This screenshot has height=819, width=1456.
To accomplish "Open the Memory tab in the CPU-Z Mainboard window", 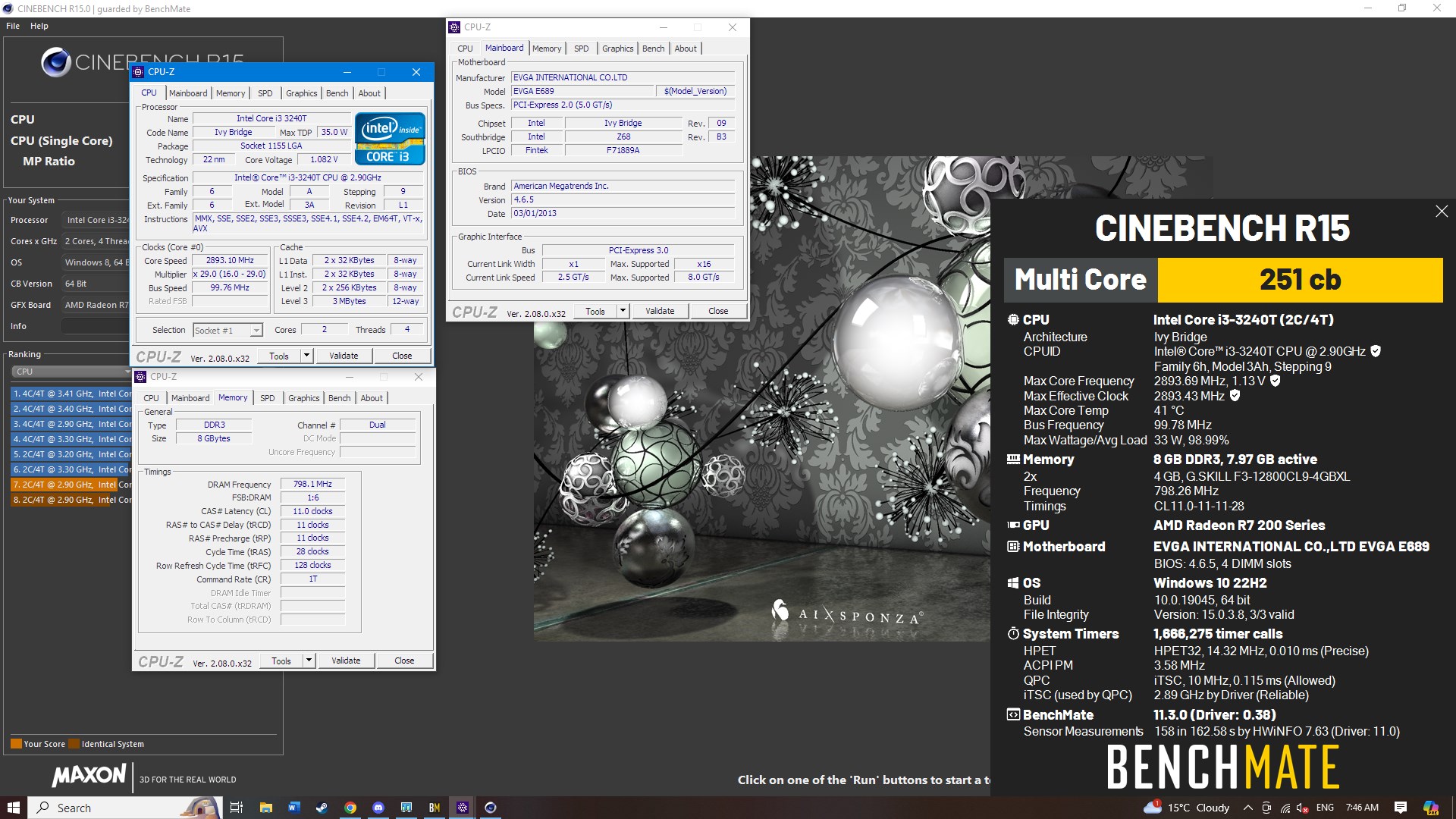I will point(547,49).
